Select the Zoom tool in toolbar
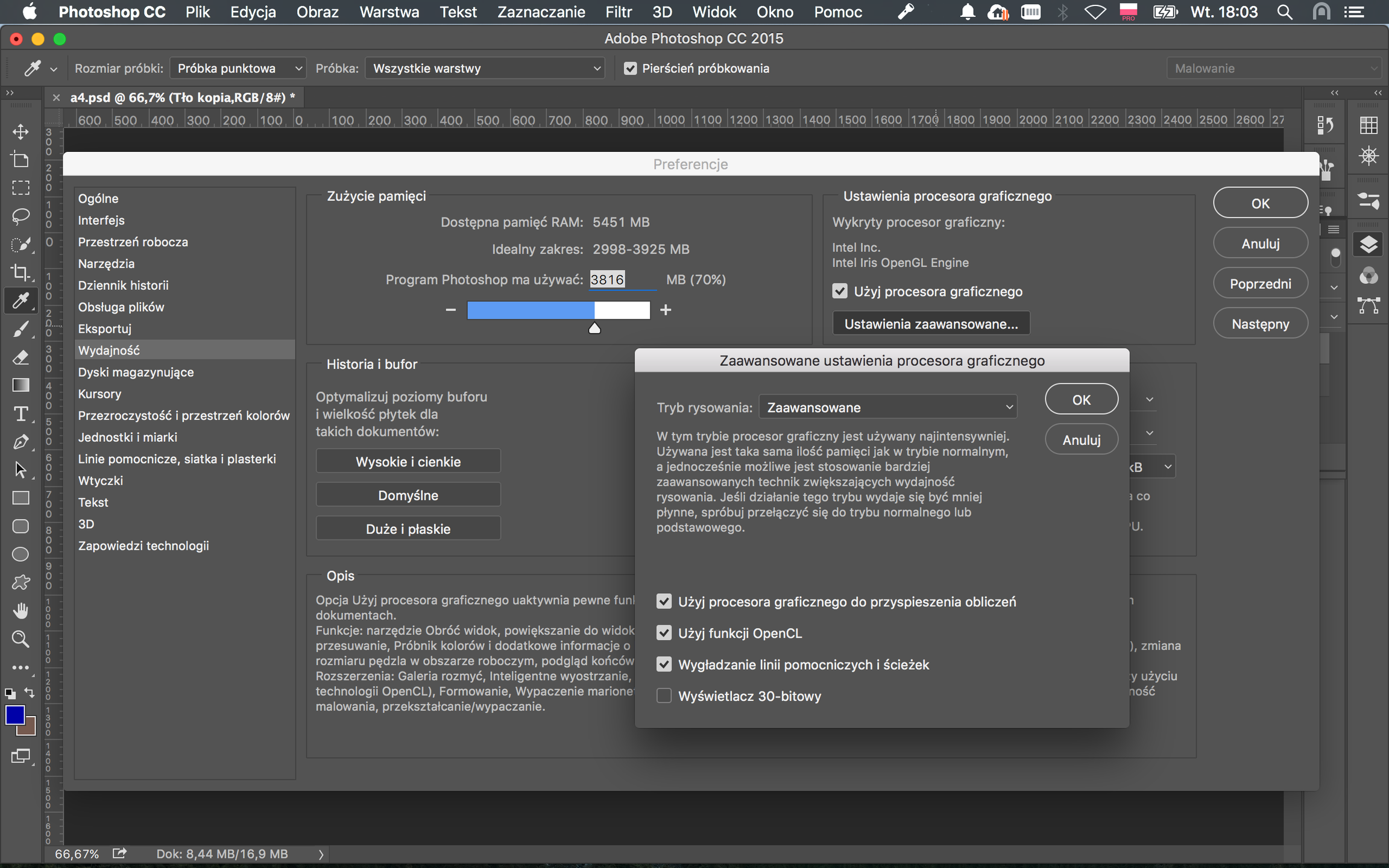1389x868 pixels. point(20,639)
